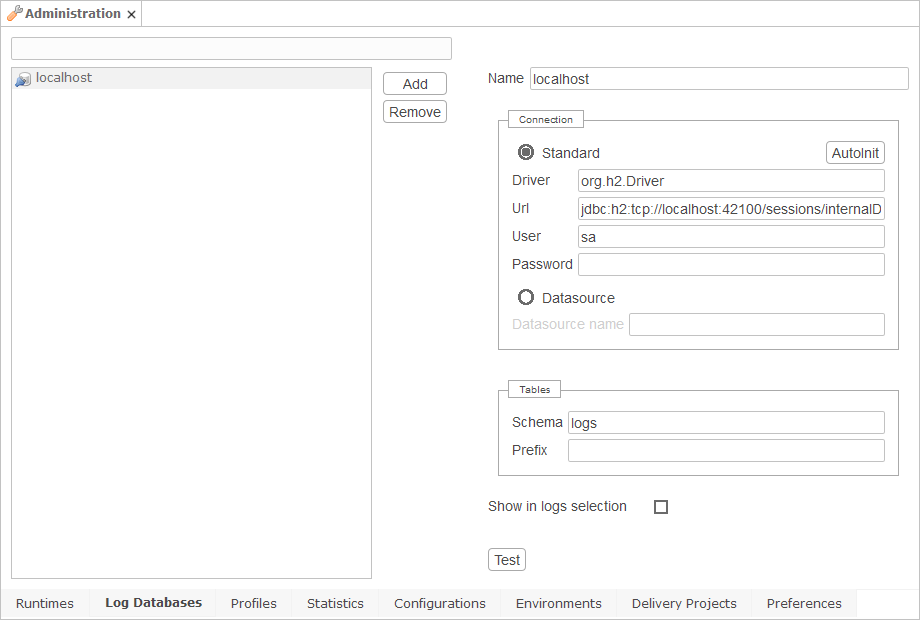Viewport: 920px width, 620px height.
Task: Click the Remove button
Action: pos(414,111)
